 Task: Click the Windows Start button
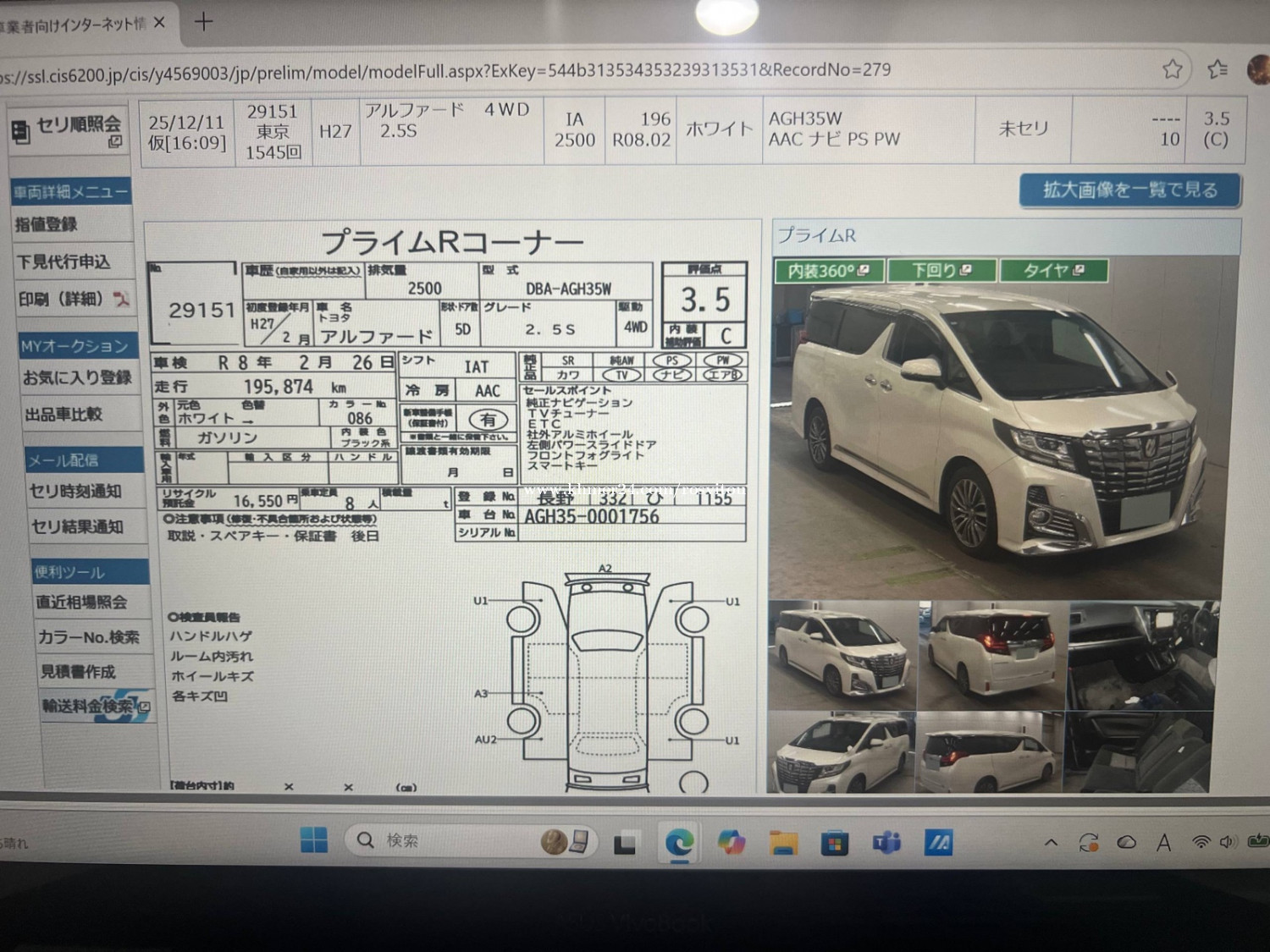[x=314, y=840]
